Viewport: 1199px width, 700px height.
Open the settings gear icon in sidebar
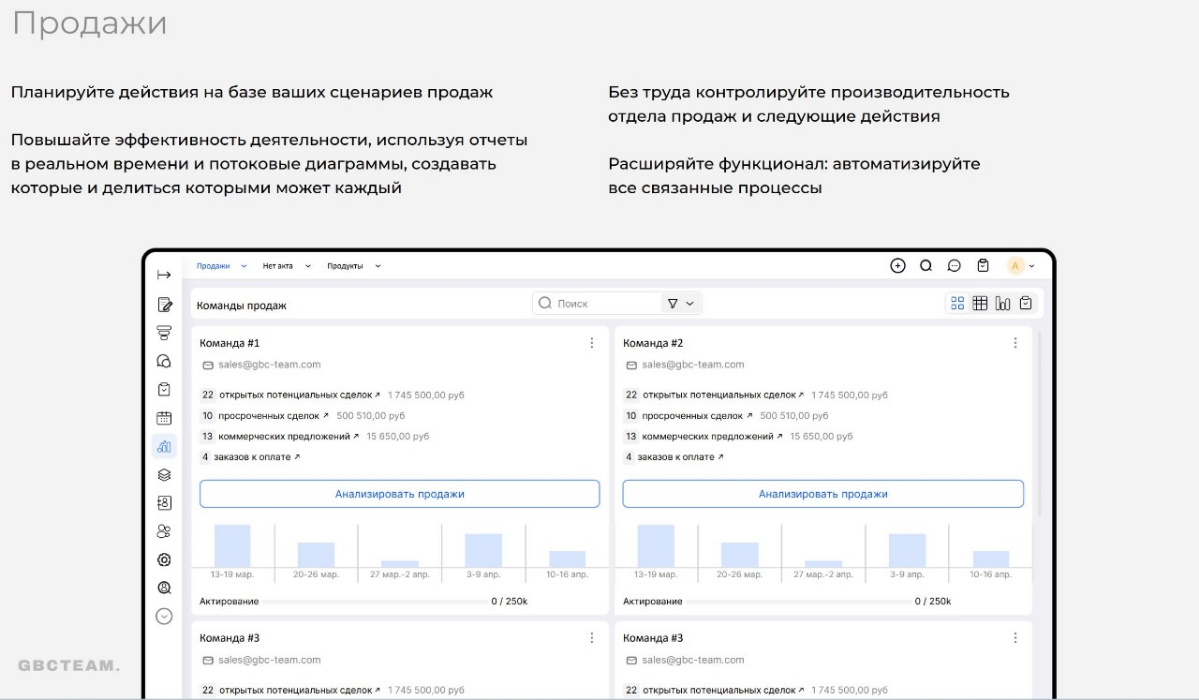164,559
